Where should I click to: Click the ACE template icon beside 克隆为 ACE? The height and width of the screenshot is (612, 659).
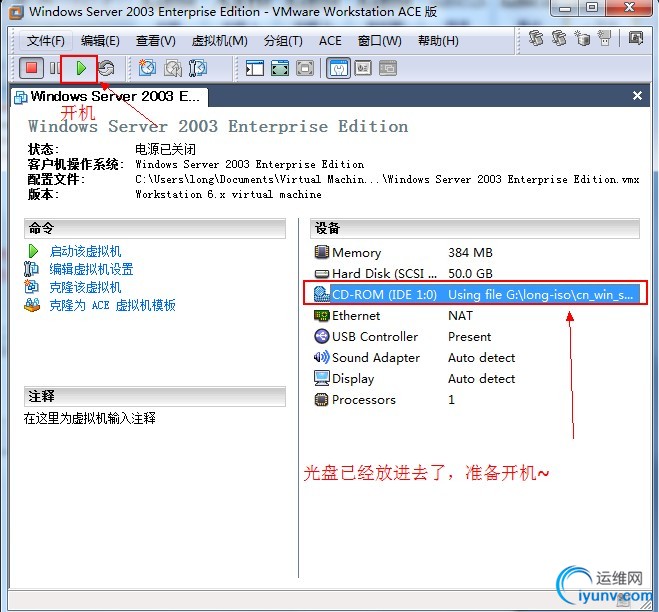pos(32,305)
